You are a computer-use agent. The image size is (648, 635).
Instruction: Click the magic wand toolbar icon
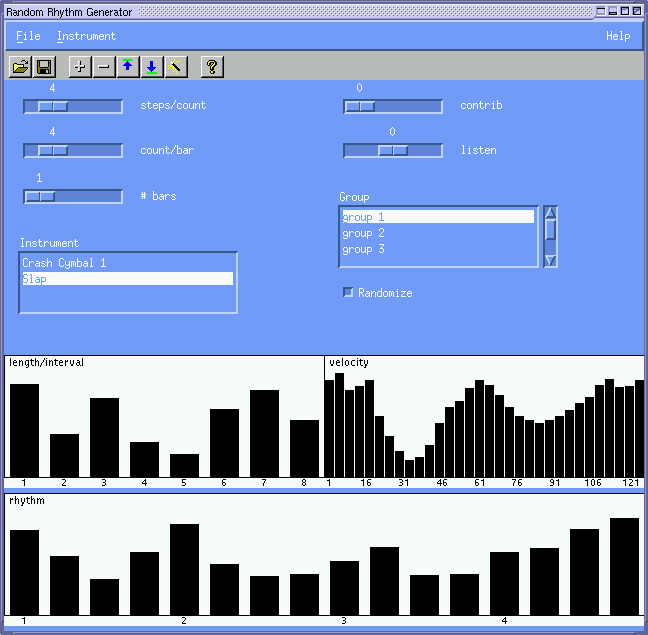coord(176,67)
